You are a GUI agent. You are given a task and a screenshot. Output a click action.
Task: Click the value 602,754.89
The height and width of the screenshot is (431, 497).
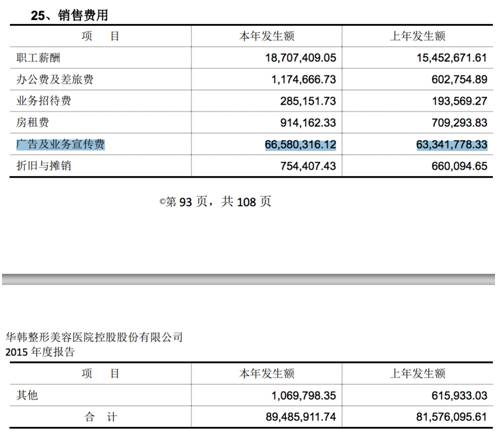coord(459,79)
